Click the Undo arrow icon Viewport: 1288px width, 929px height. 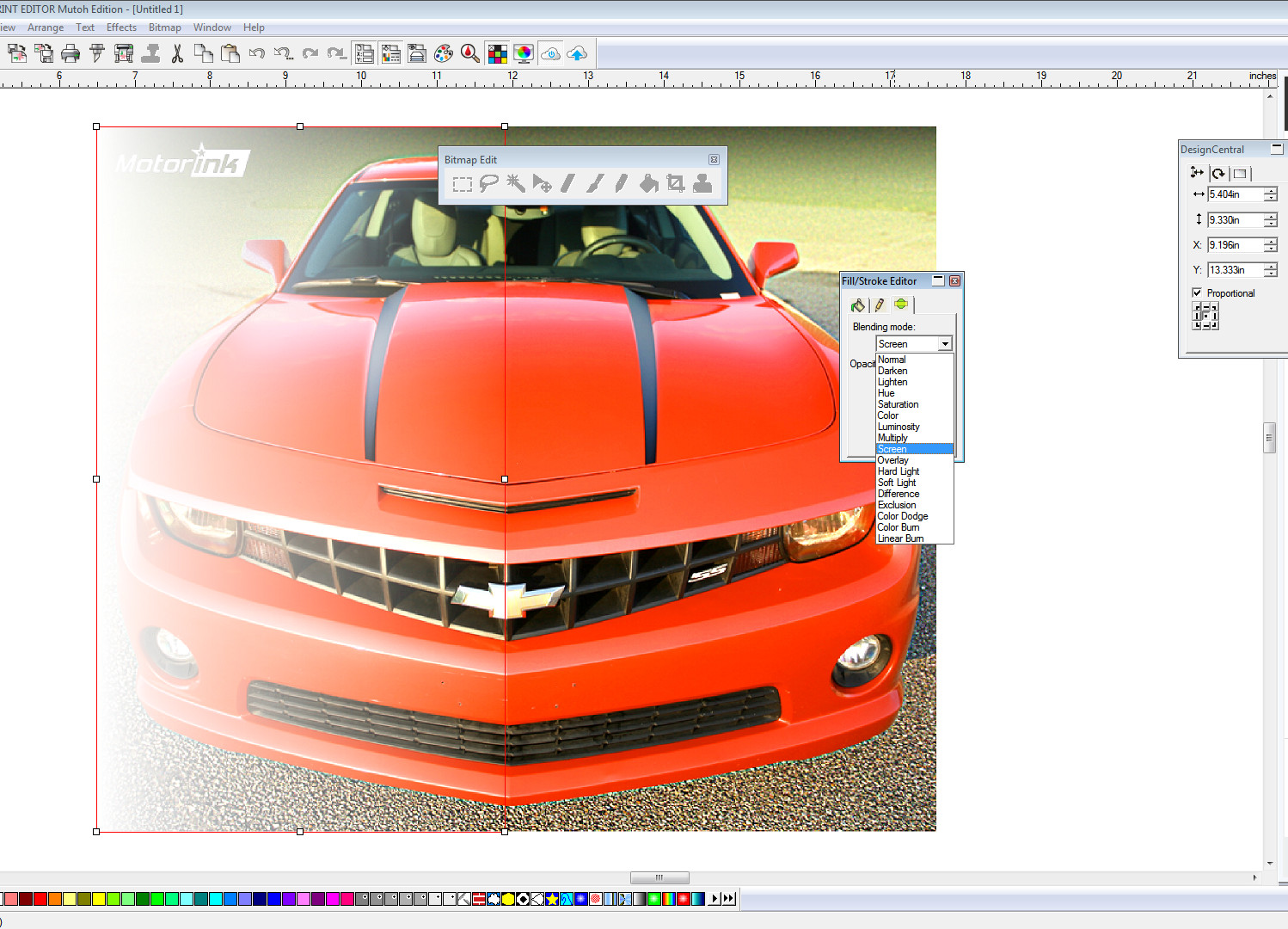coord(256,54)
